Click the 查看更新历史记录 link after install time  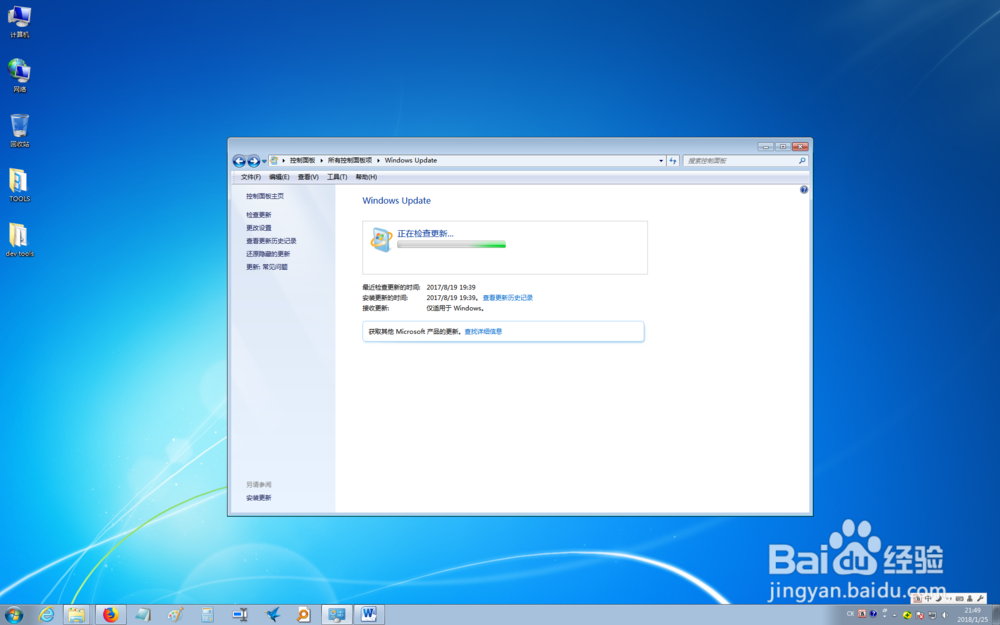[508, 298]
